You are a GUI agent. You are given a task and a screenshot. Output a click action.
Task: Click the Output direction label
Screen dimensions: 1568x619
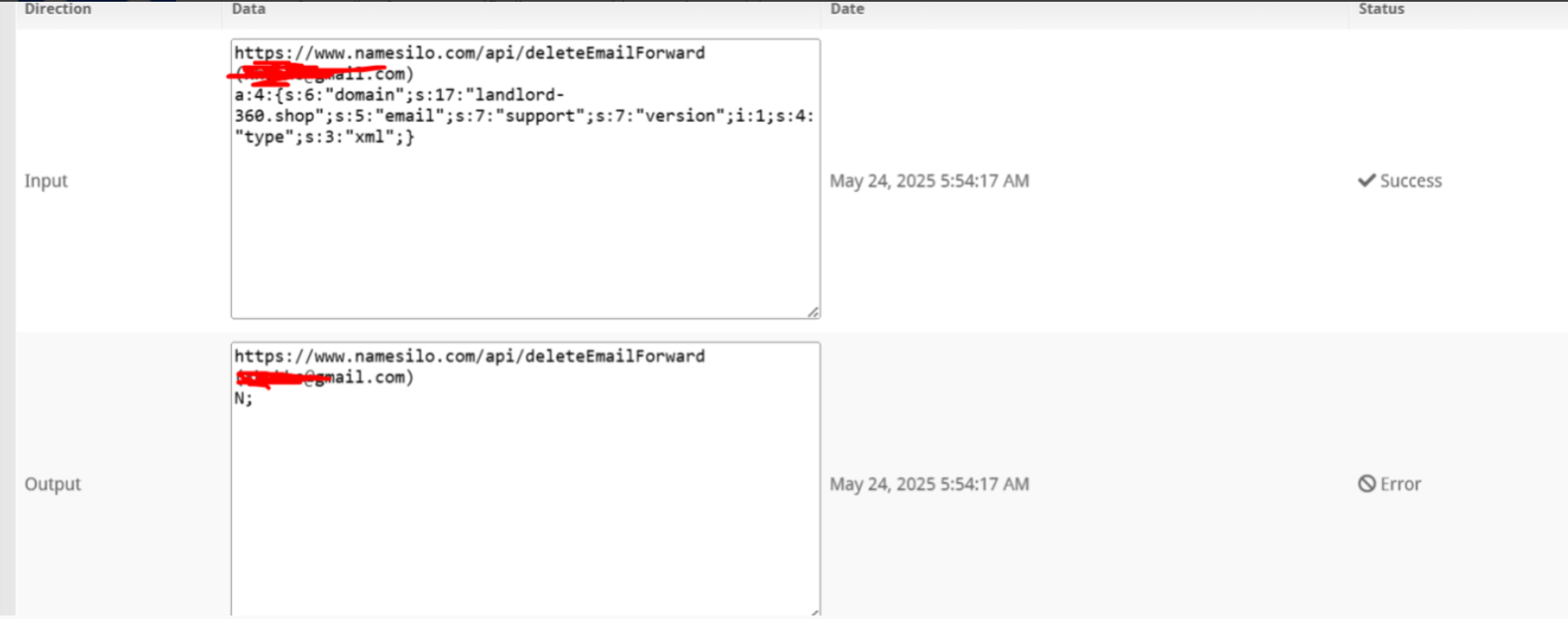53,483
